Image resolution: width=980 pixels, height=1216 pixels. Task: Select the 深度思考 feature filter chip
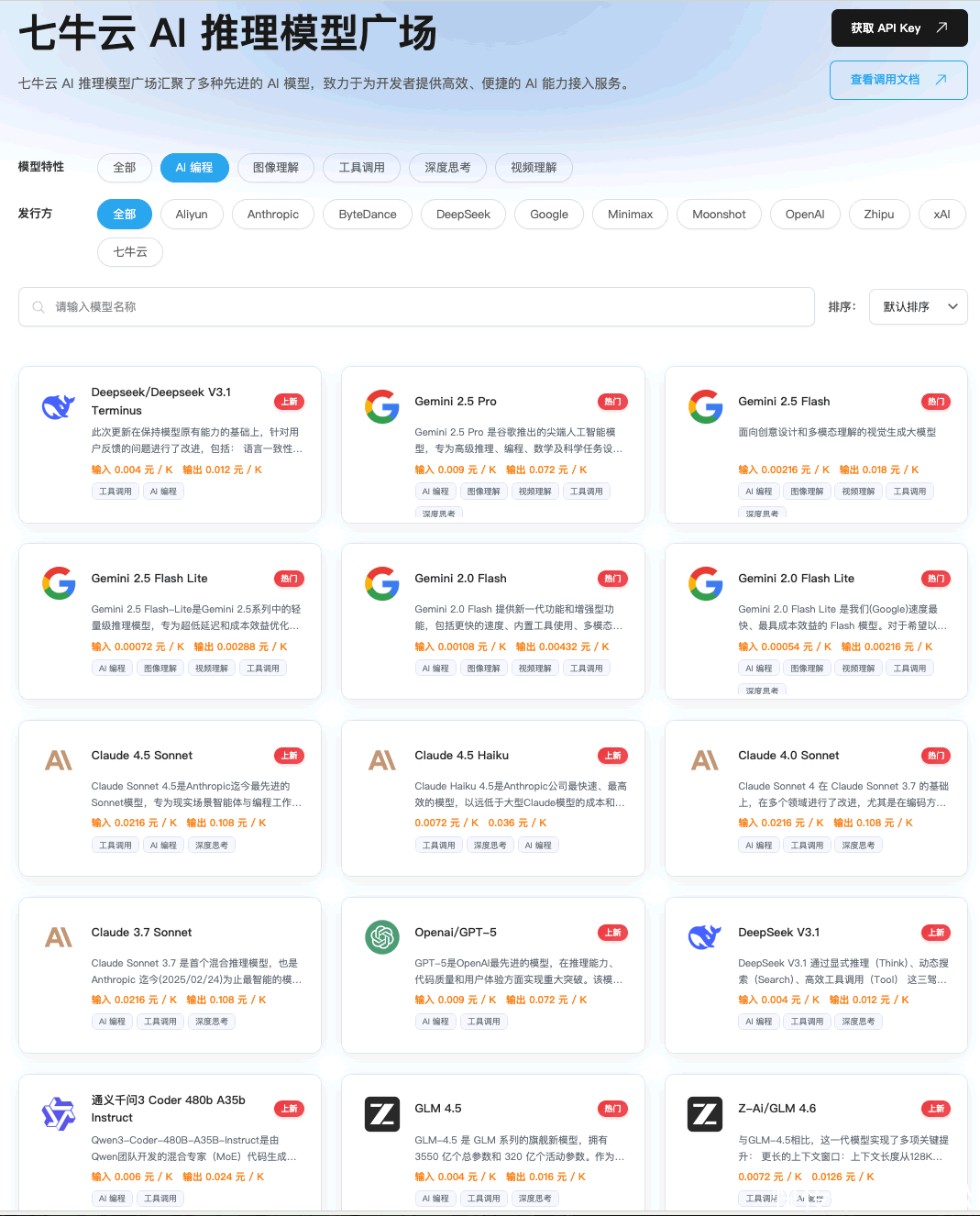(x=447, y=168)
